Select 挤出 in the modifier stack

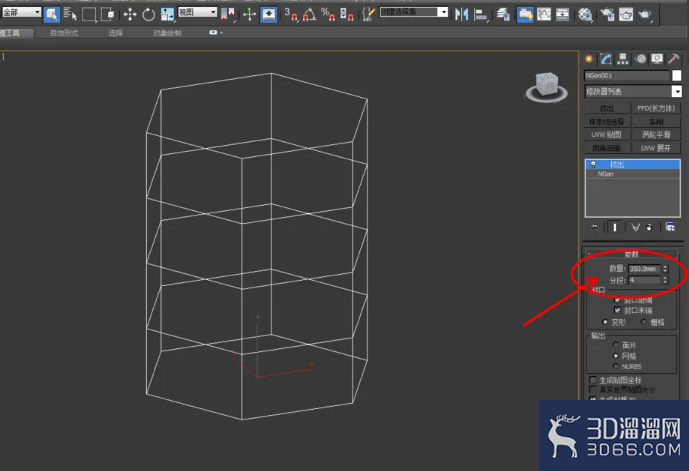coord(633,165)
